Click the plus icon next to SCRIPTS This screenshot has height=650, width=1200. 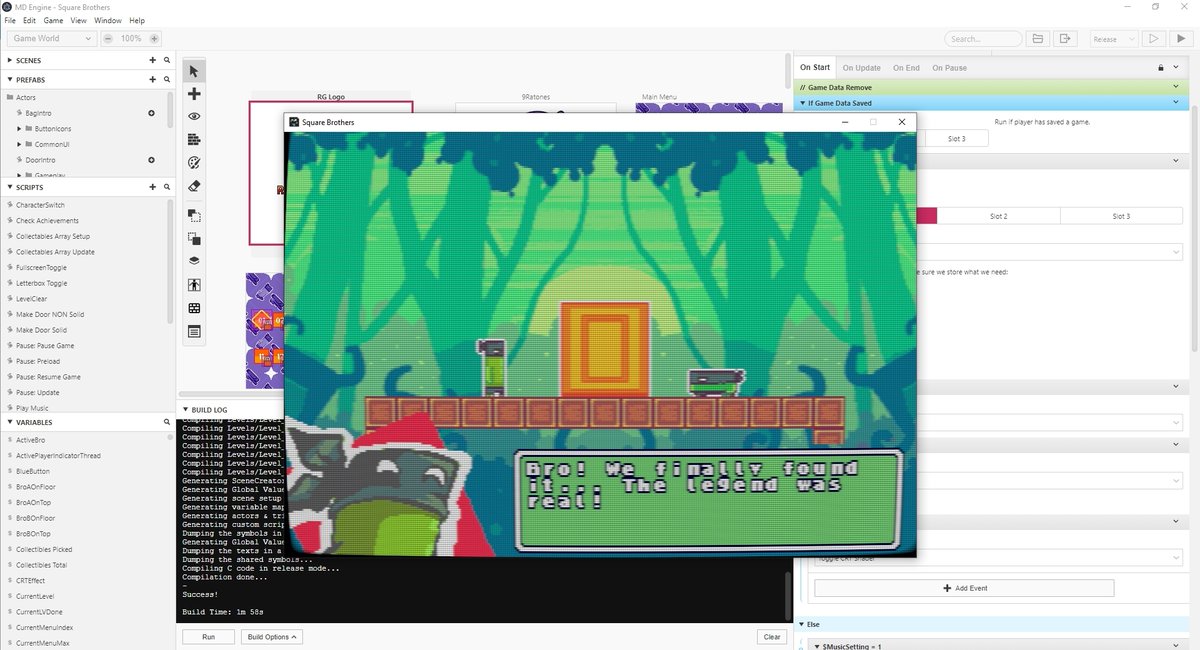point(152,187)
